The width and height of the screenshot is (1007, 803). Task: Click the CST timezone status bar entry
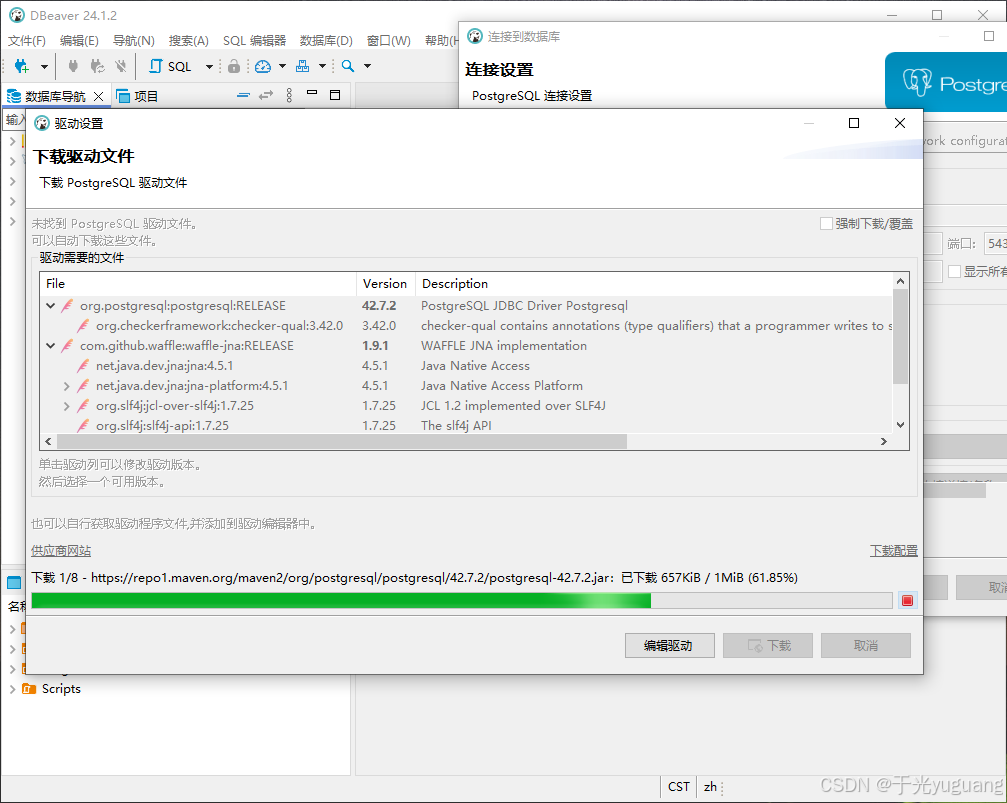tap(679, 787)
